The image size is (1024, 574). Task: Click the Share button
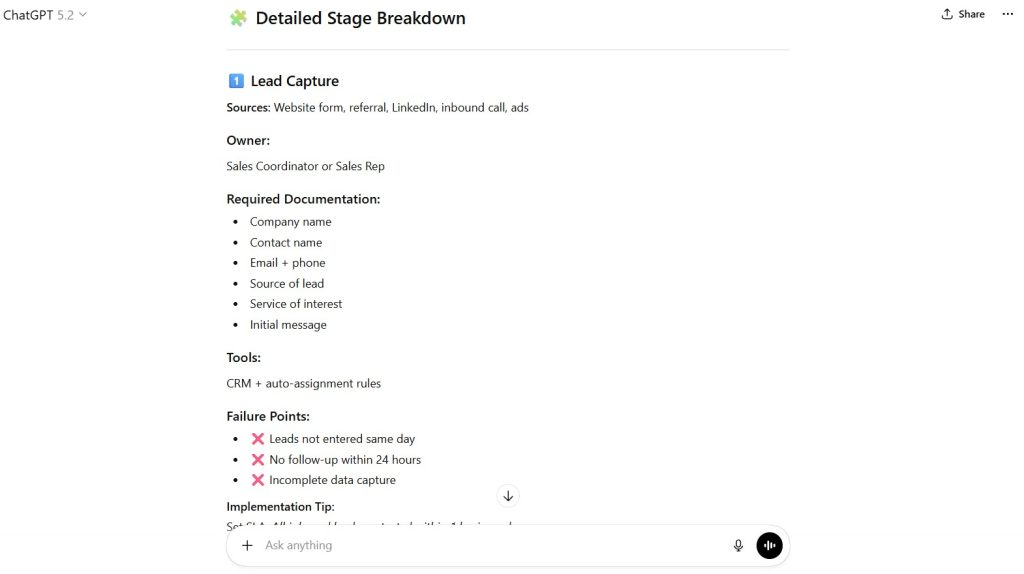[x=963, y=15]
